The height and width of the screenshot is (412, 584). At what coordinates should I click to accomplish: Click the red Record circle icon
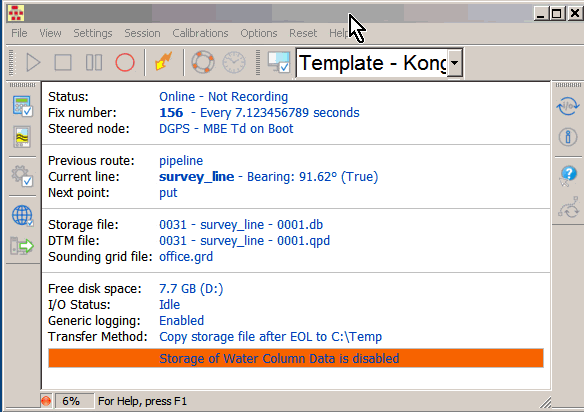pyautogui.click(x=125, y=62)
